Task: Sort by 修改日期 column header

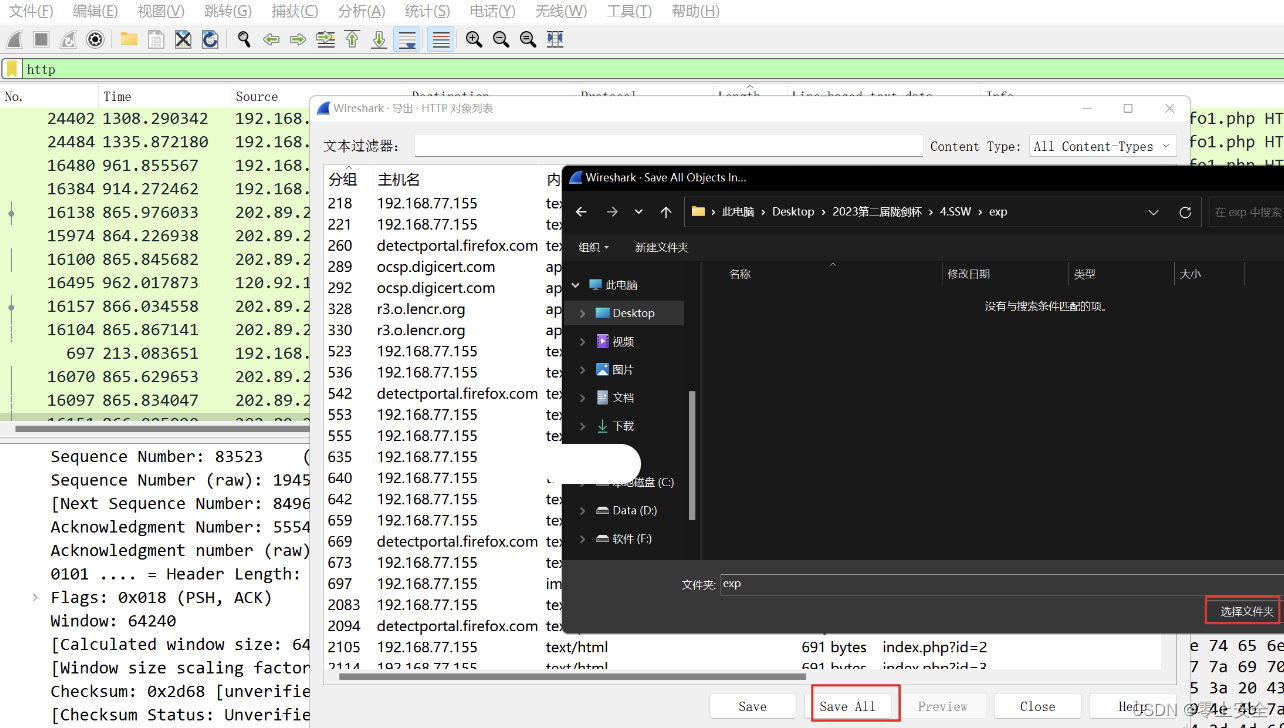Action: (968, 273)
